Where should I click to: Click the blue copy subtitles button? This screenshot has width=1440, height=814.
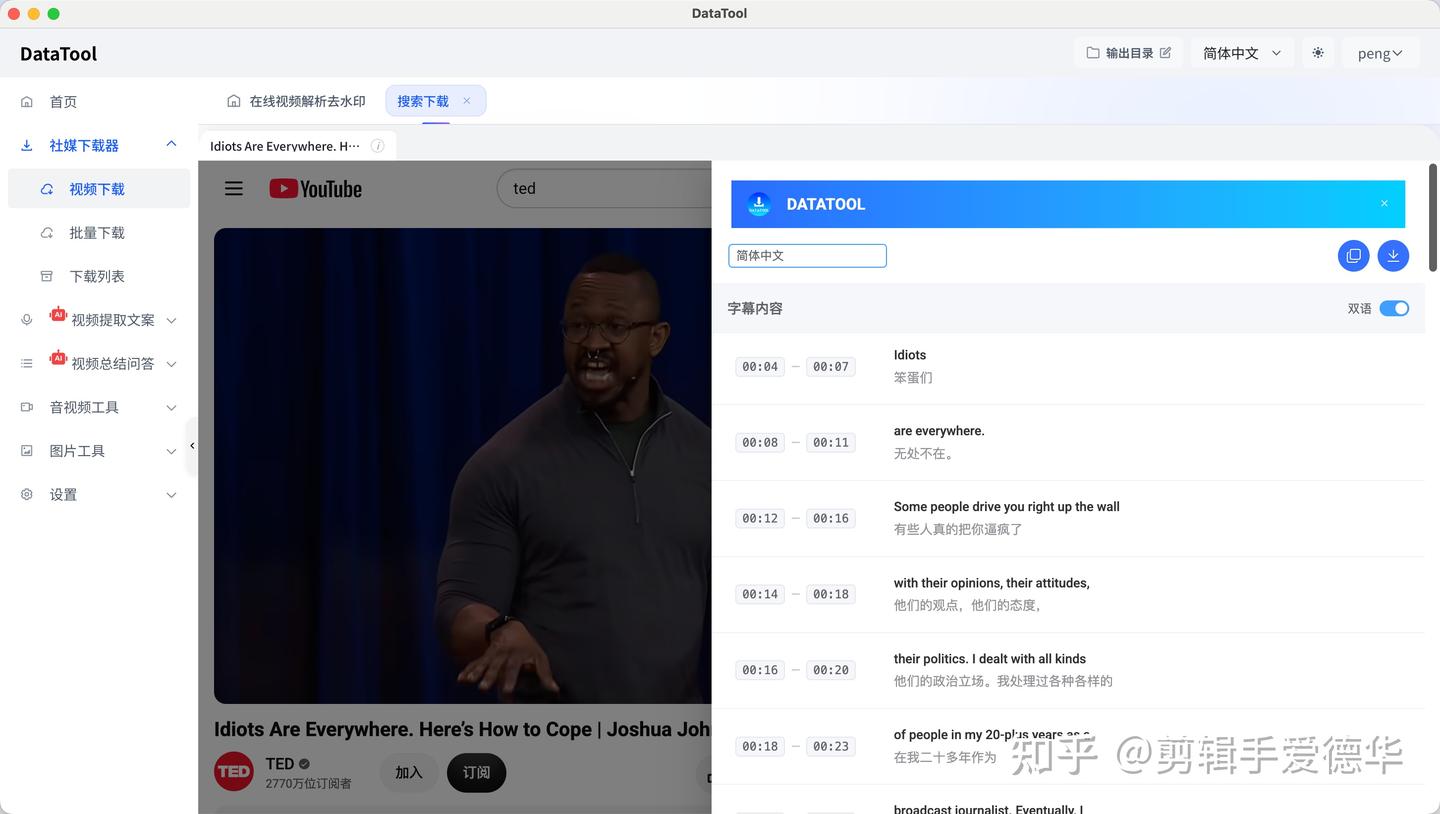click(1353, 256)
